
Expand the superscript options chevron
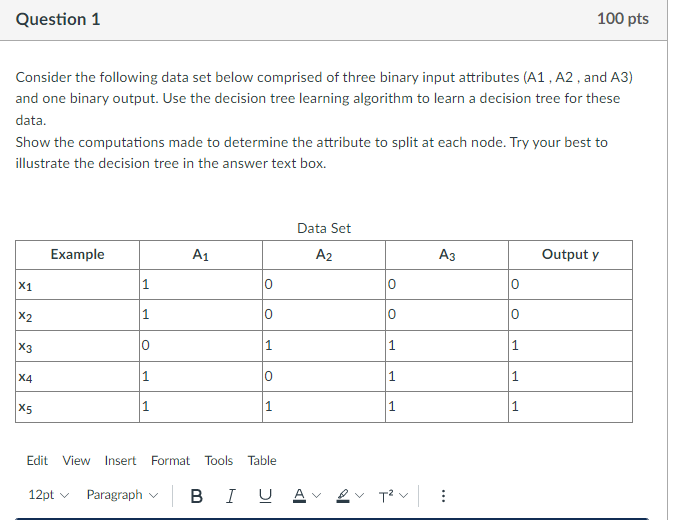(x=404, y=496)
